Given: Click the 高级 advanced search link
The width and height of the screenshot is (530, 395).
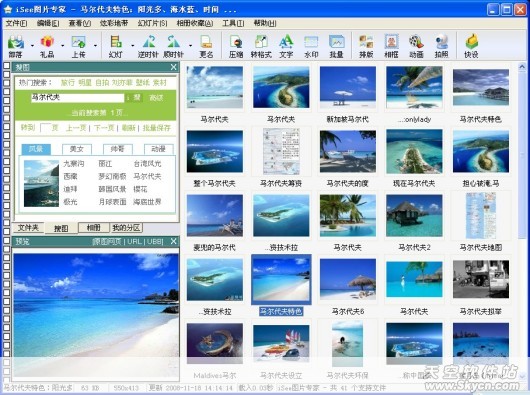Looking at the screenshot, I should pyautogui.click(x=156, y=98).
